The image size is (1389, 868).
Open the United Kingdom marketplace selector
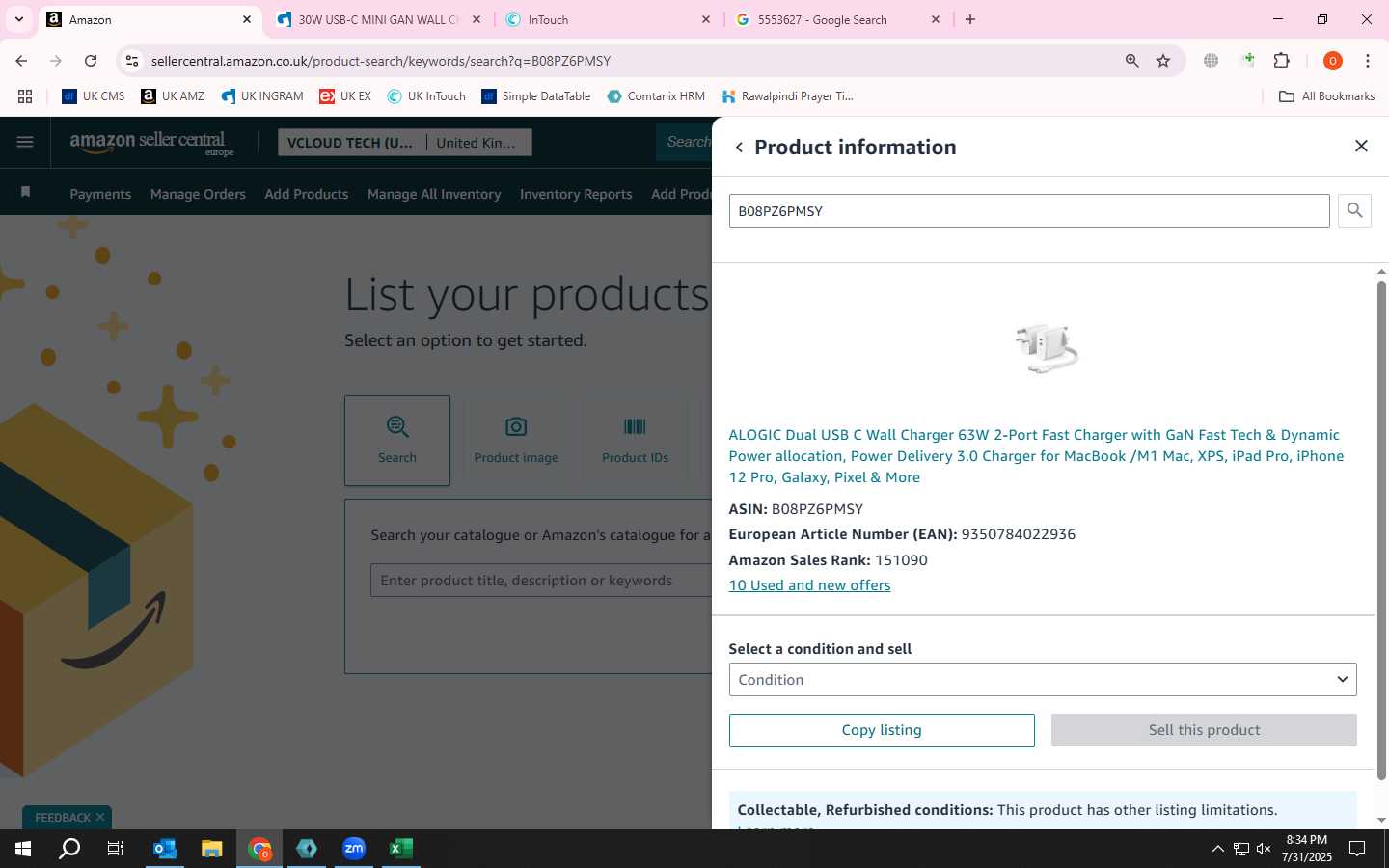(479, 143)
